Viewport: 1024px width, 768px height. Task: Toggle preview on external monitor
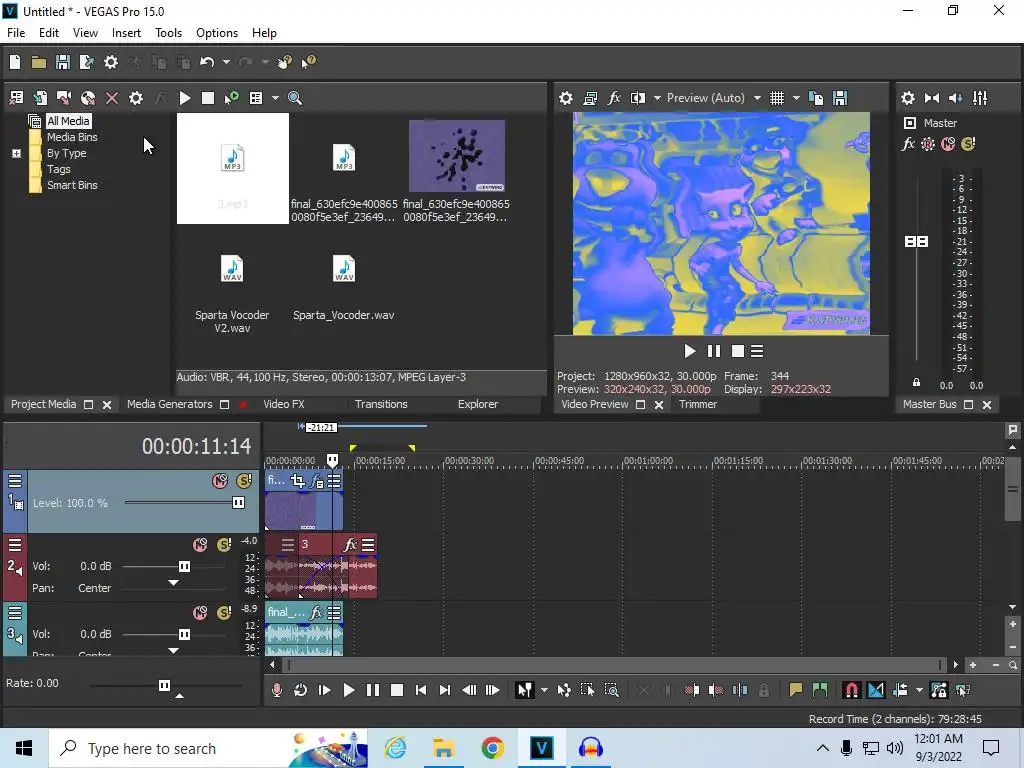click(590, 98)
